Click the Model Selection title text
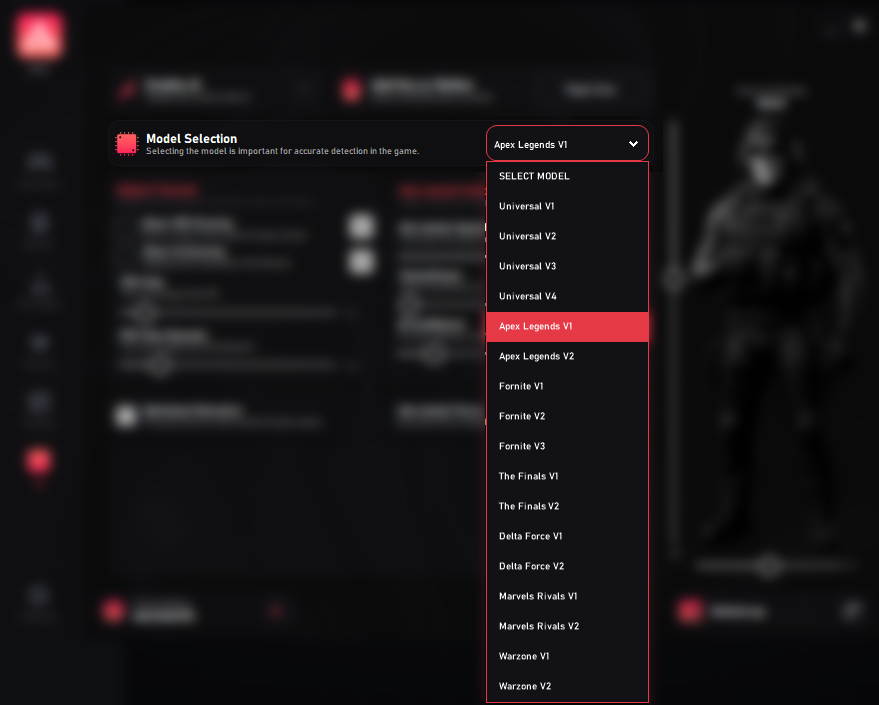 pos(192,138)
